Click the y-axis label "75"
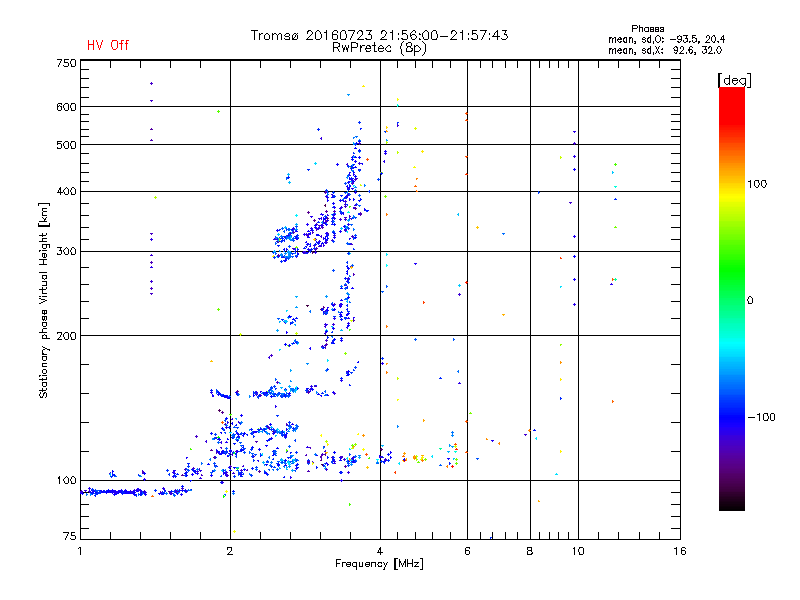The image size is (800, 600). point(70,536)
